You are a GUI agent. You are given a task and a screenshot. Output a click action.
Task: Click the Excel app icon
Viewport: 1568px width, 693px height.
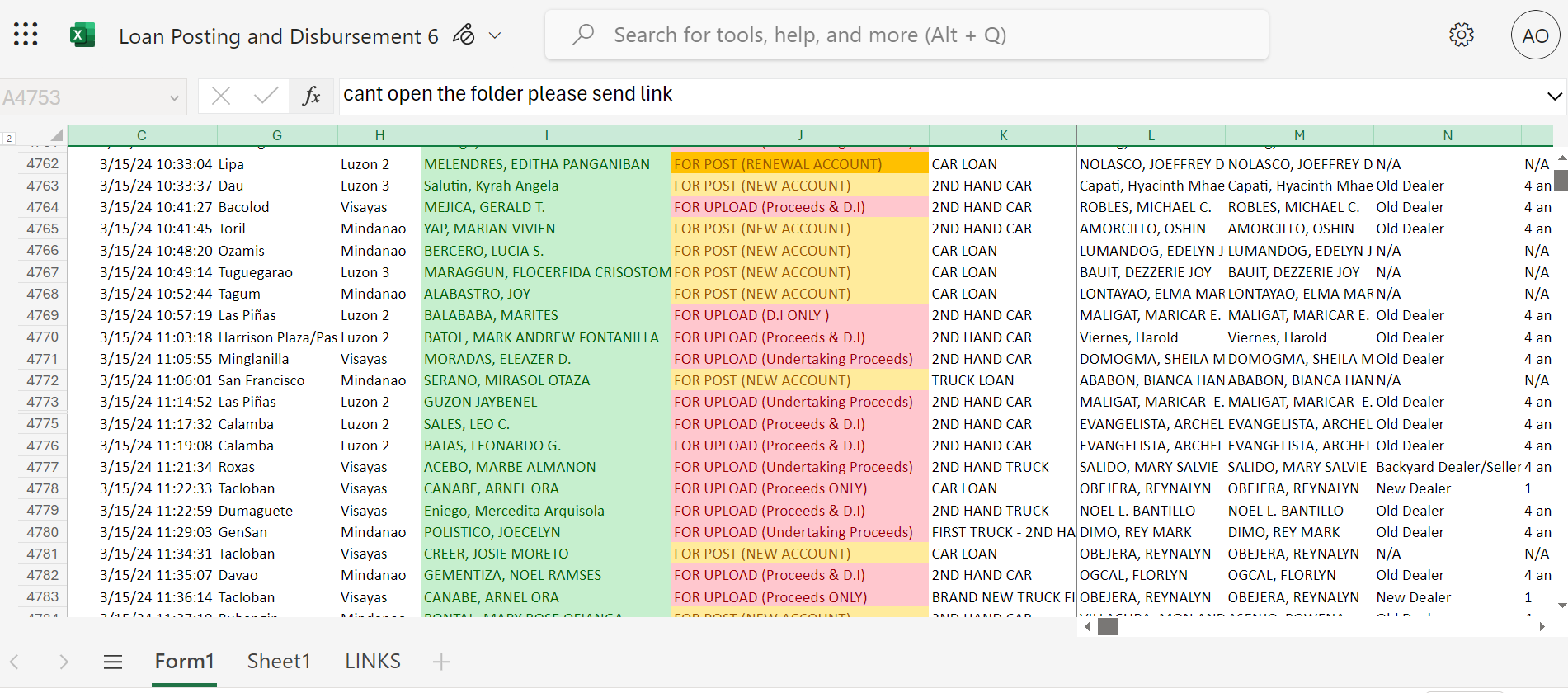tap(82, 35)
